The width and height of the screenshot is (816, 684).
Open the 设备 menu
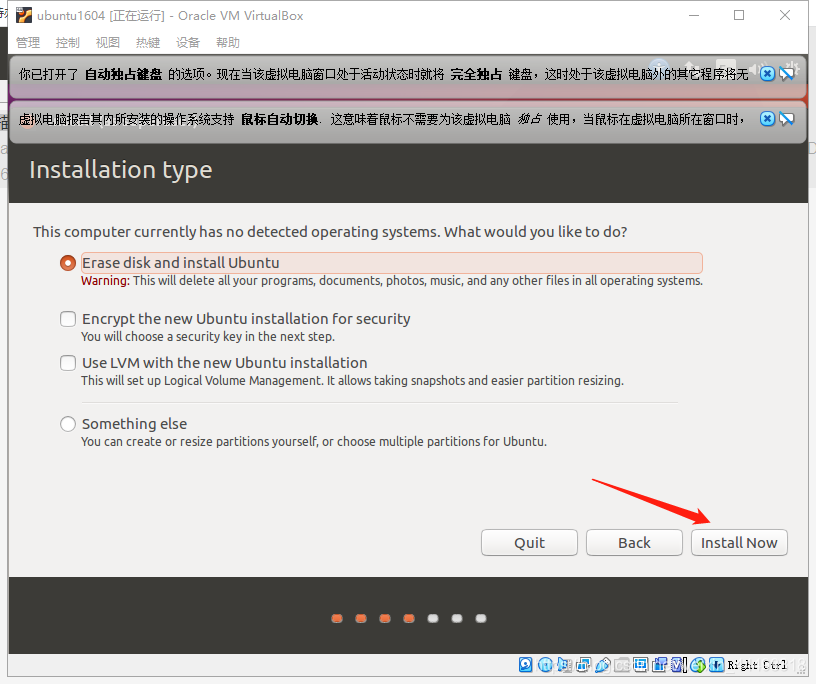point(188,42)
